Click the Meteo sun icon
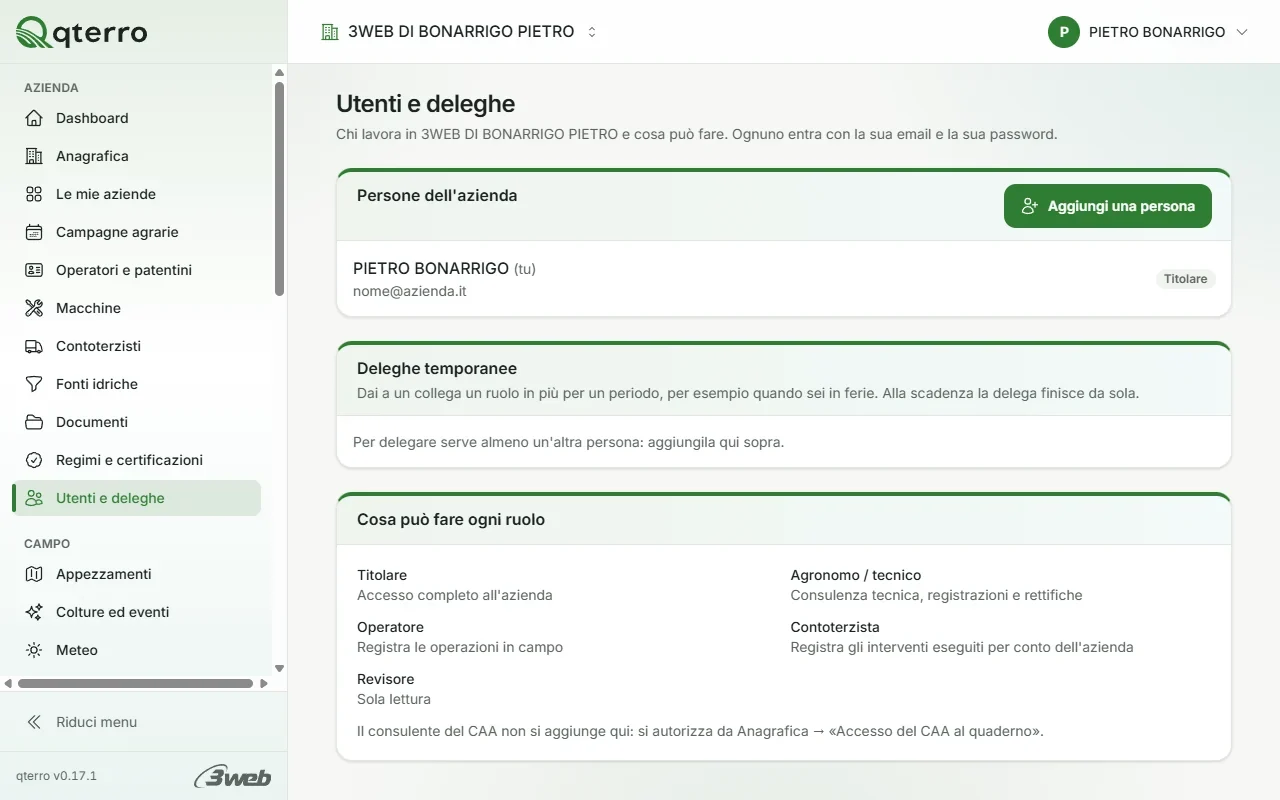Image resolution: width=1280 pixels, height=800 pixels. pos(34,650)
